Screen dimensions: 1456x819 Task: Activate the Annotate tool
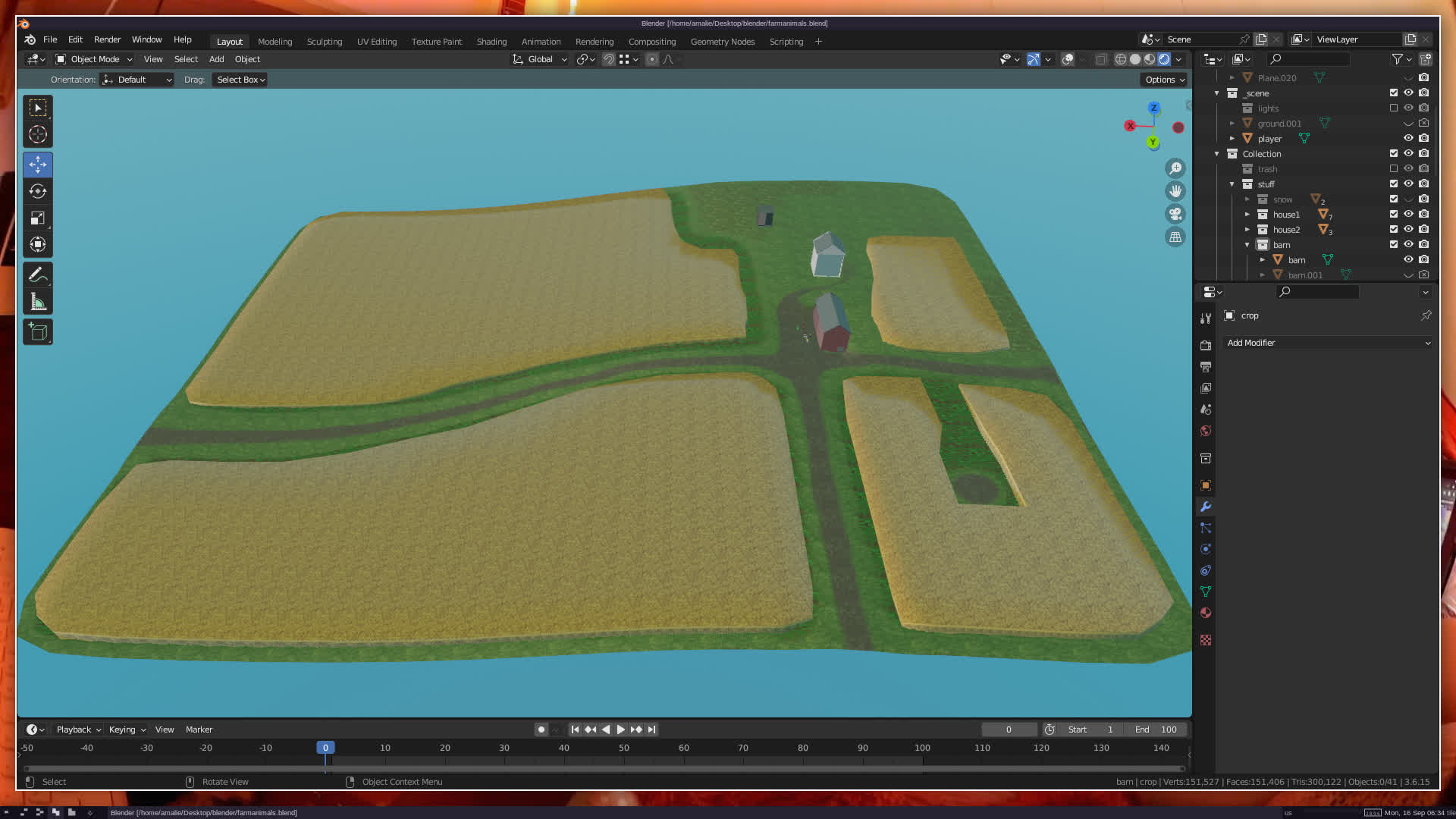38,275
